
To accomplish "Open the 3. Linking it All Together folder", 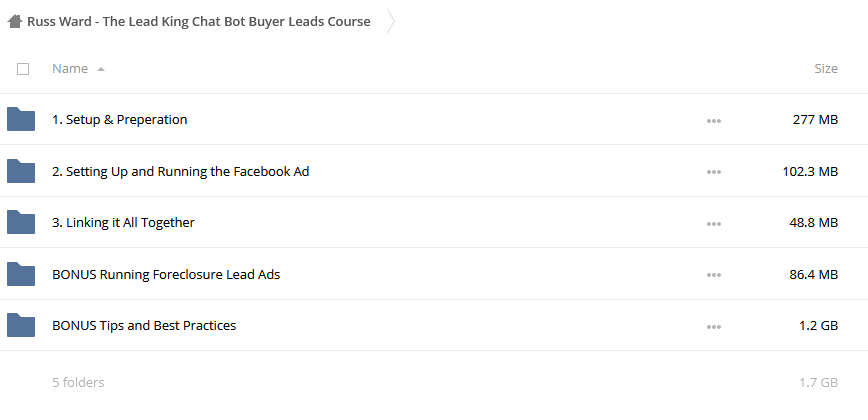I will [x=123, y=222].
